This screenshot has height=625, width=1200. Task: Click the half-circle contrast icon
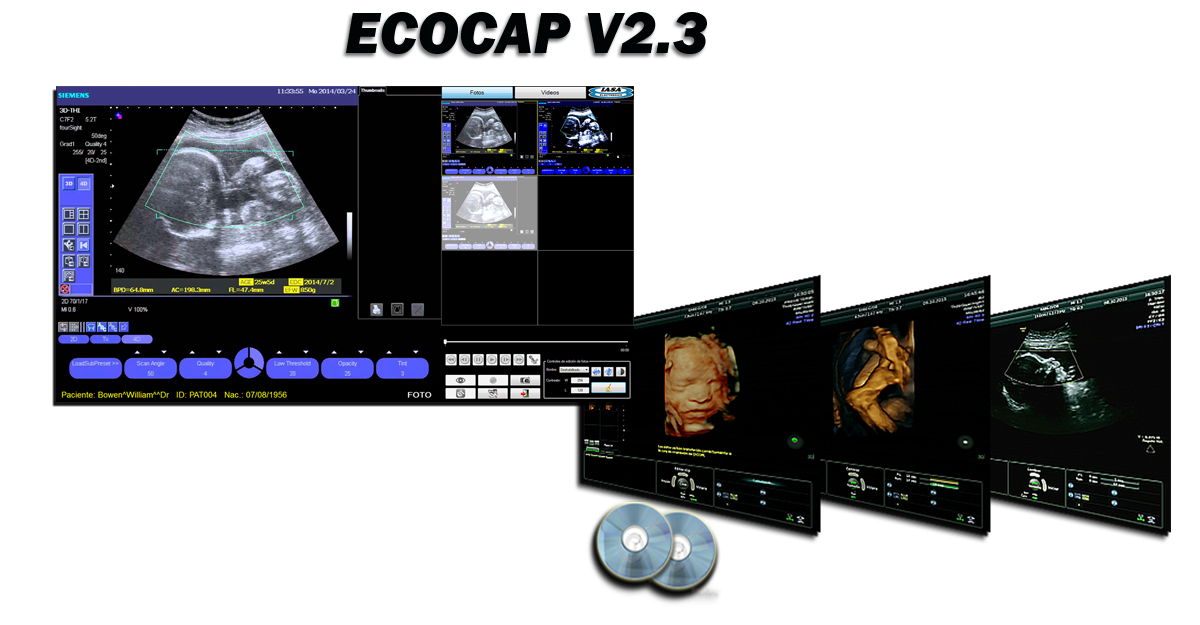pyautogui.click(x=621, y=371)
